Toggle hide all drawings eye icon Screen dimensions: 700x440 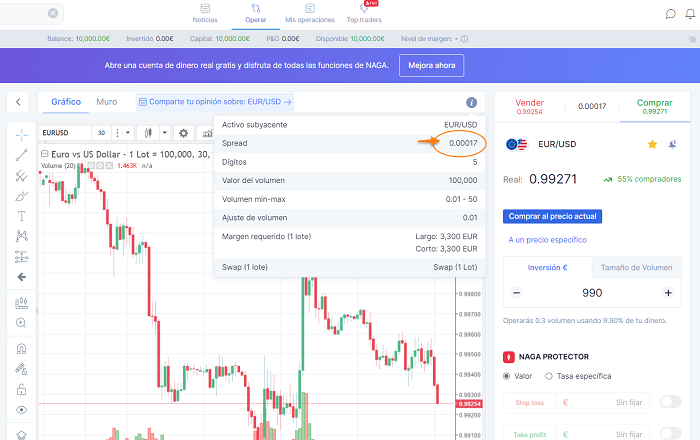pos(21,410)
